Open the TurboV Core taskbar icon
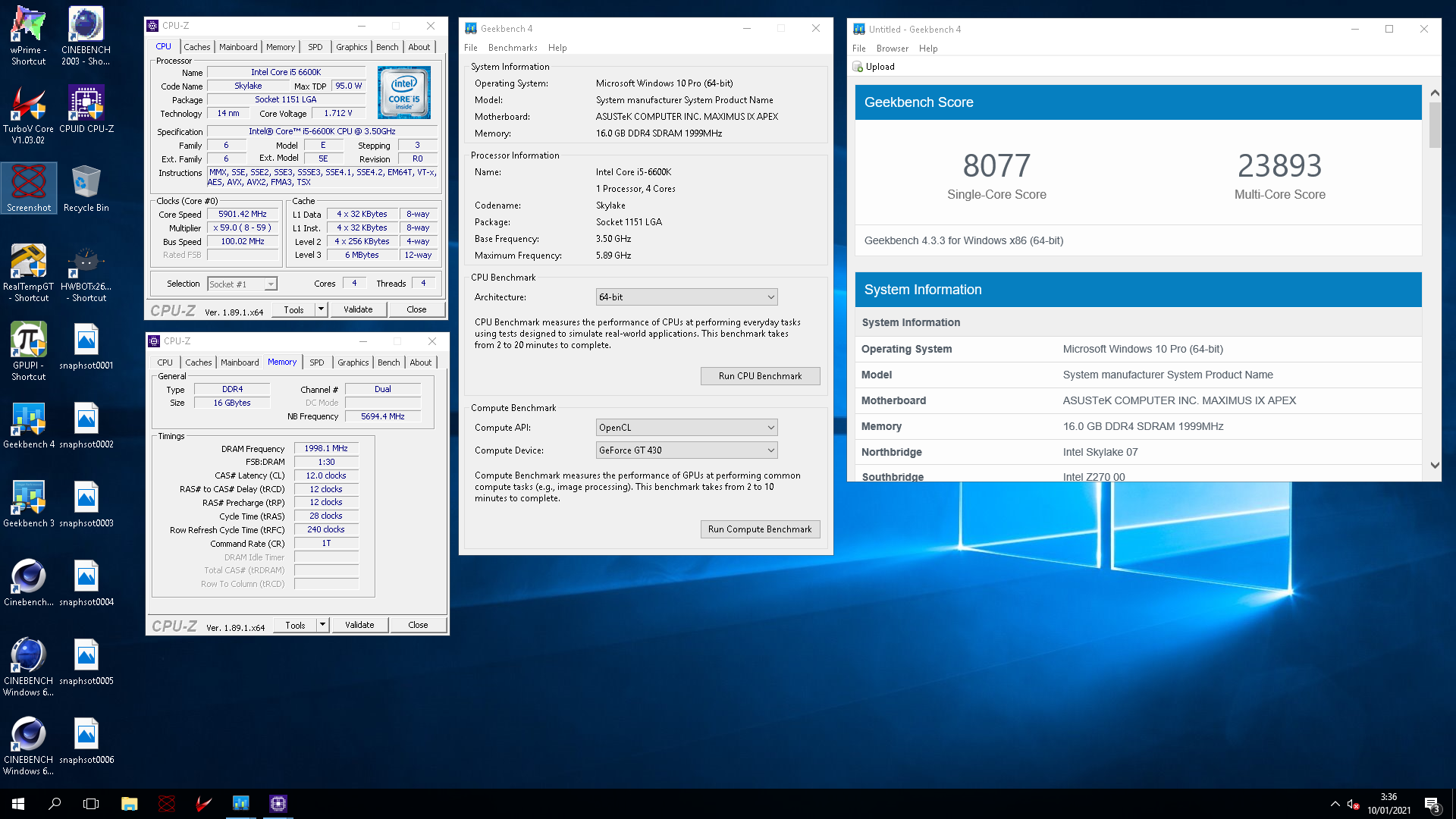1456x819 pixels. coord(203,804)
